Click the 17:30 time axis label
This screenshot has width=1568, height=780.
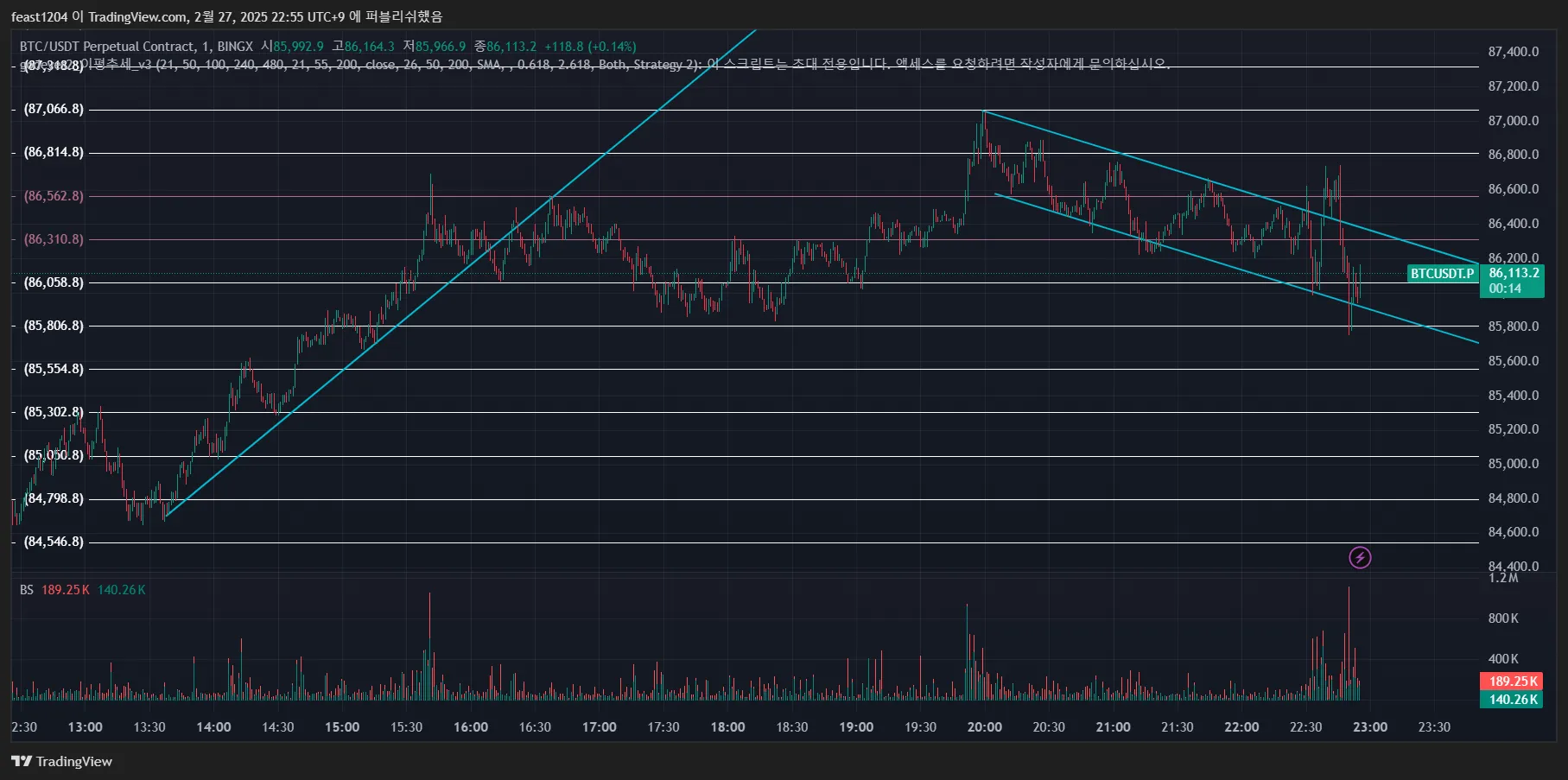tap(663, 727)
